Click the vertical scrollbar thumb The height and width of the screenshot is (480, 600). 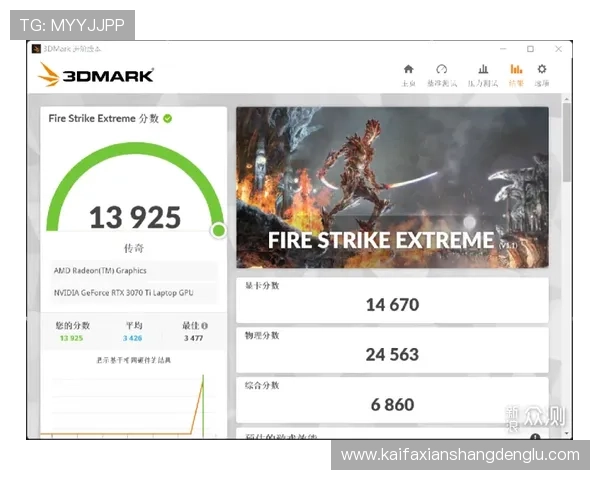pos(566,142)
